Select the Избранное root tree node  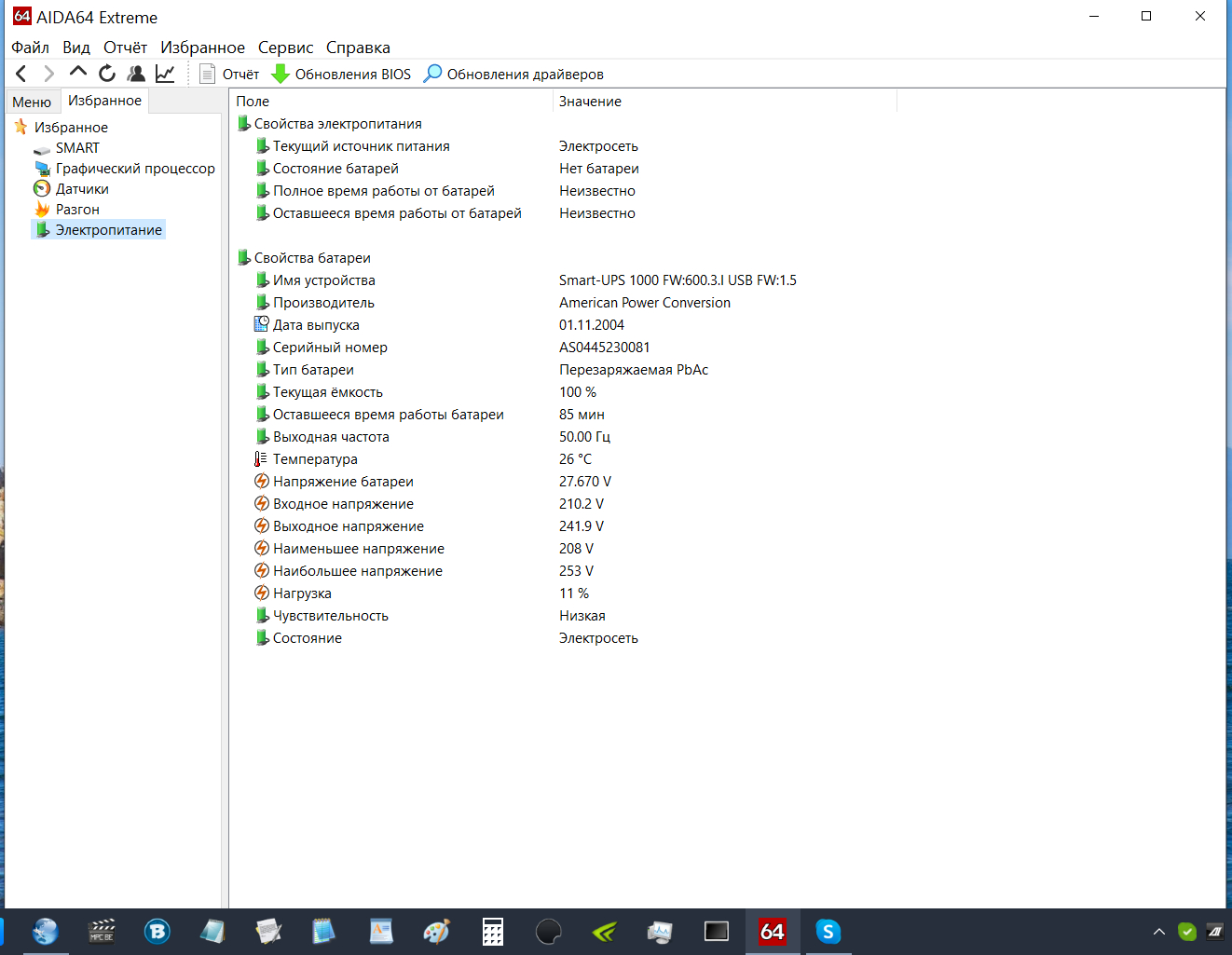71,128
